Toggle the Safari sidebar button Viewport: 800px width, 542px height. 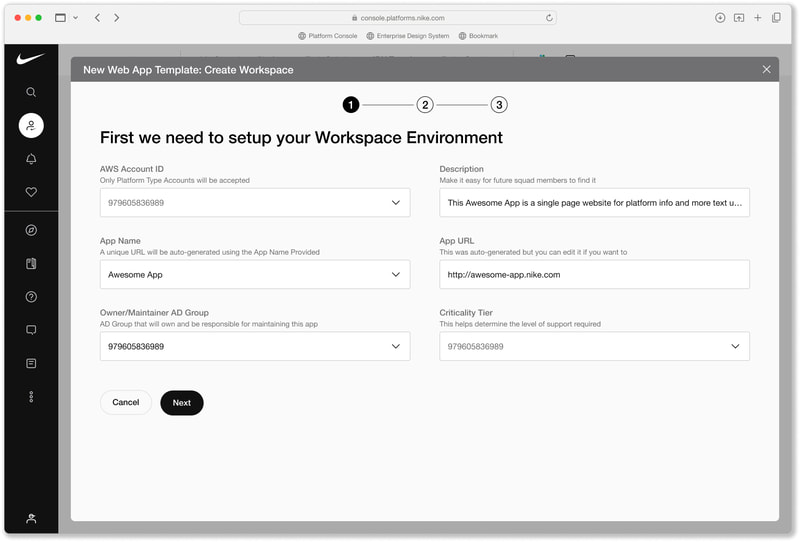pos(60,18)
